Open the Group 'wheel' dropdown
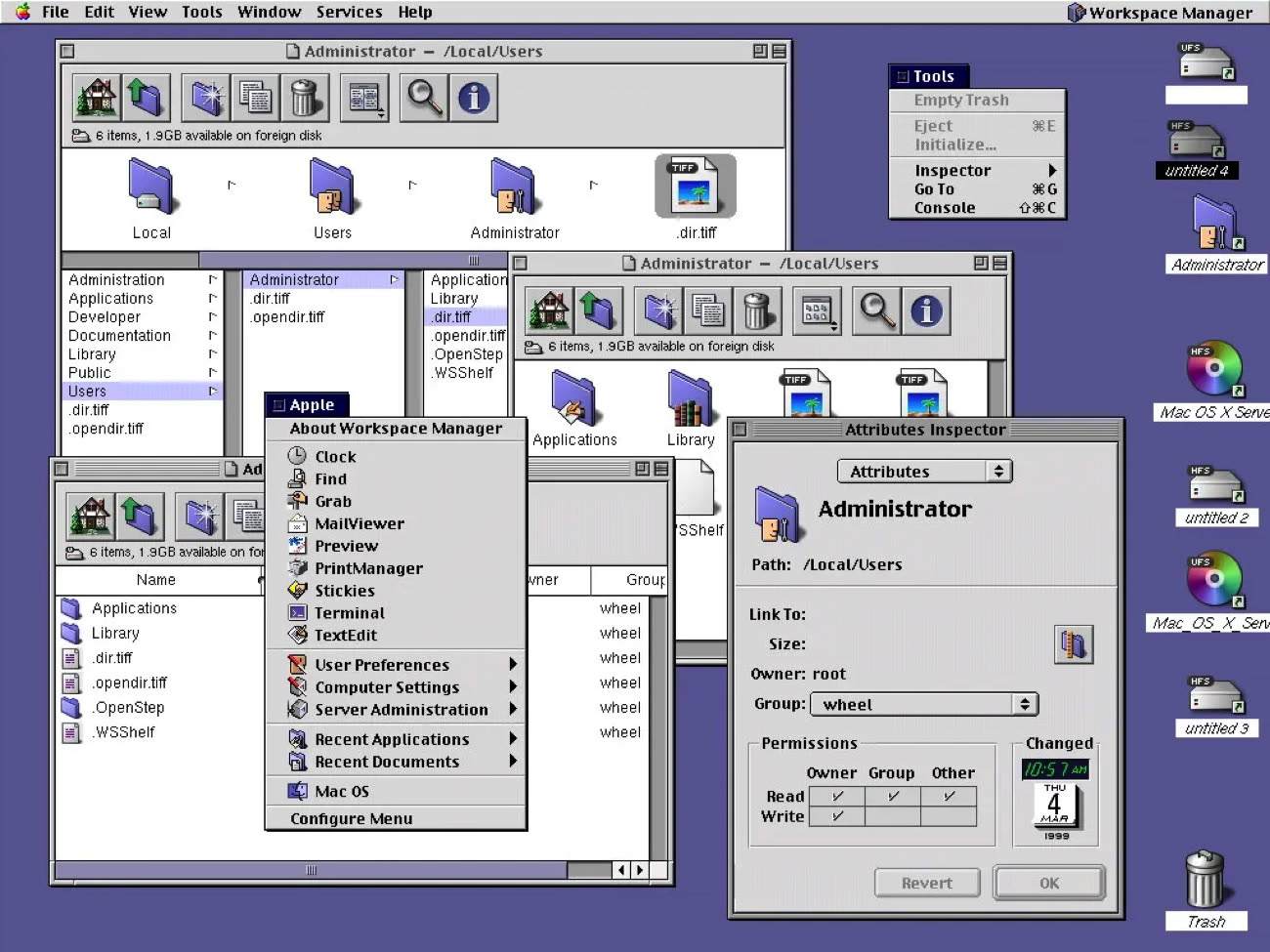 point(924,704)
